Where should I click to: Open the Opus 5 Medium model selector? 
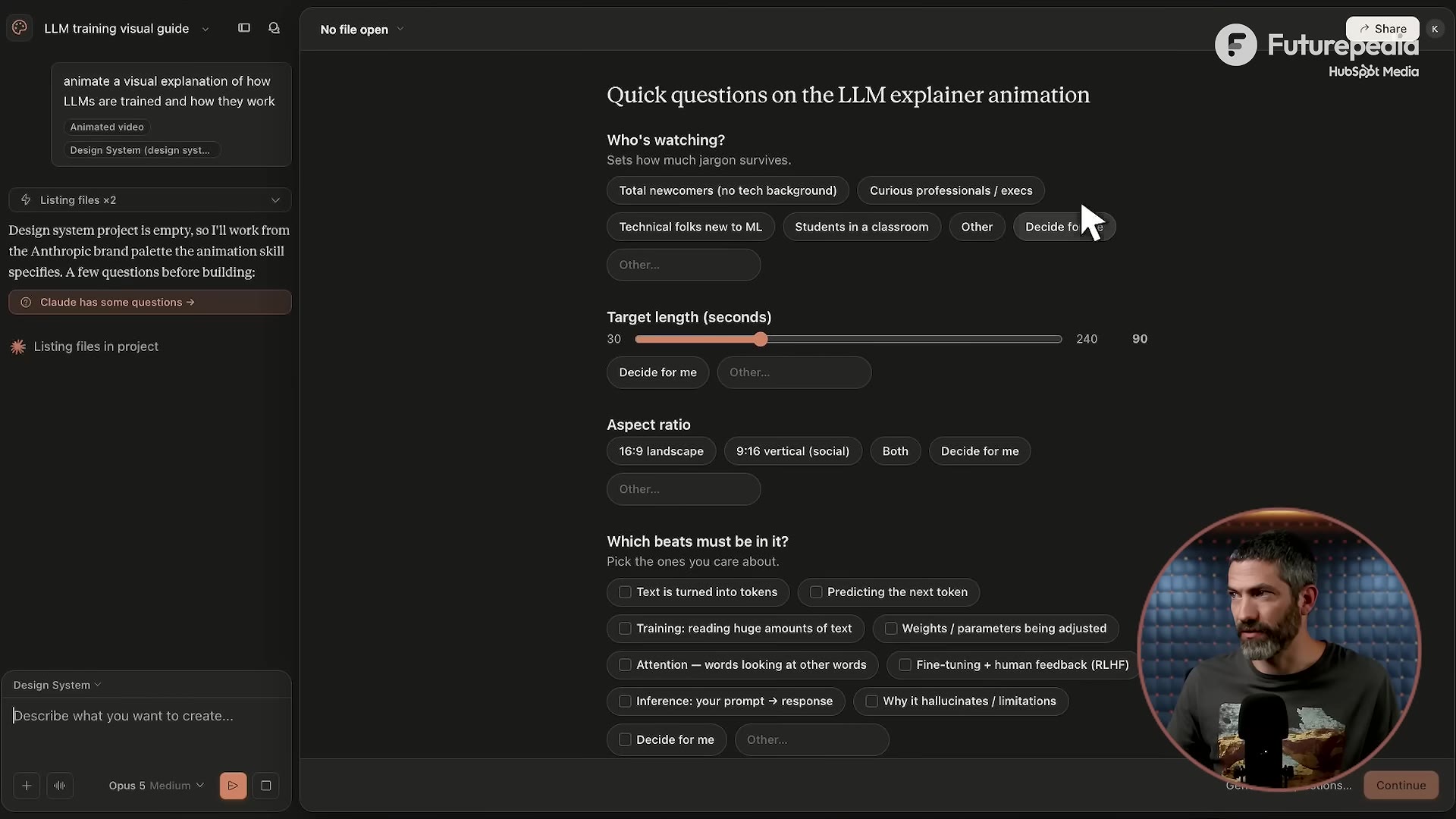point(156,786)
